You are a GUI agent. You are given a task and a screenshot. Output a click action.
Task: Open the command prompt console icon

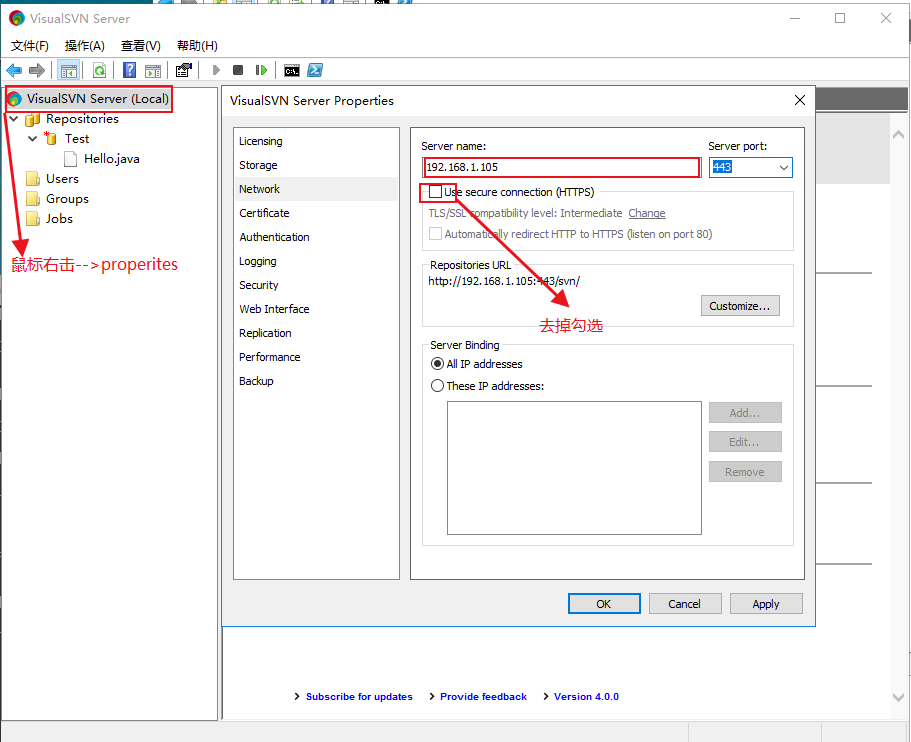pos(292,70)
